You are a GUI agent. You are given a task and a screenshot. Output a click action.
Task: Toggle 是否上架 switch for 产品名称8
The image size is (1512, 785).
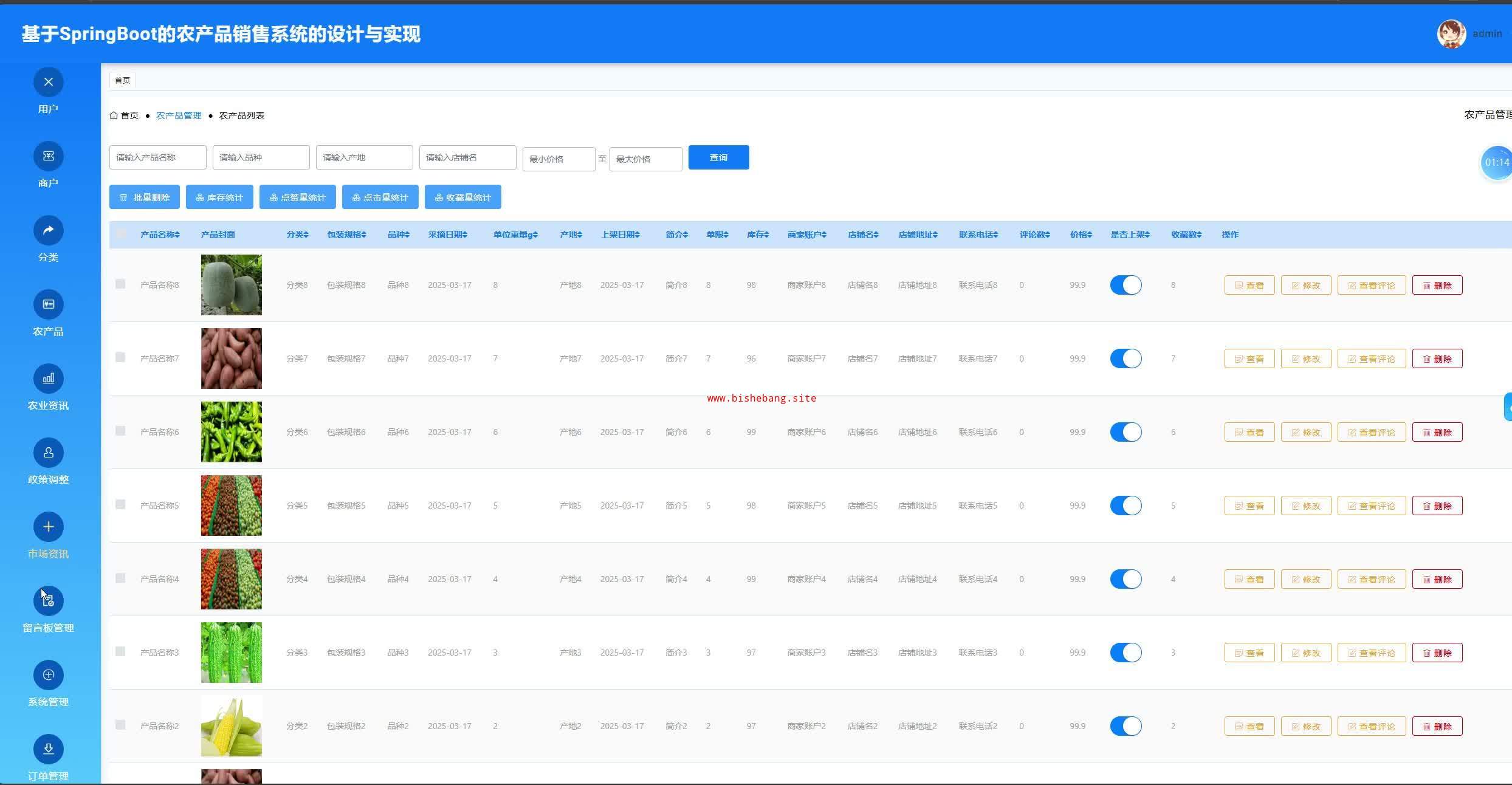1125,285
